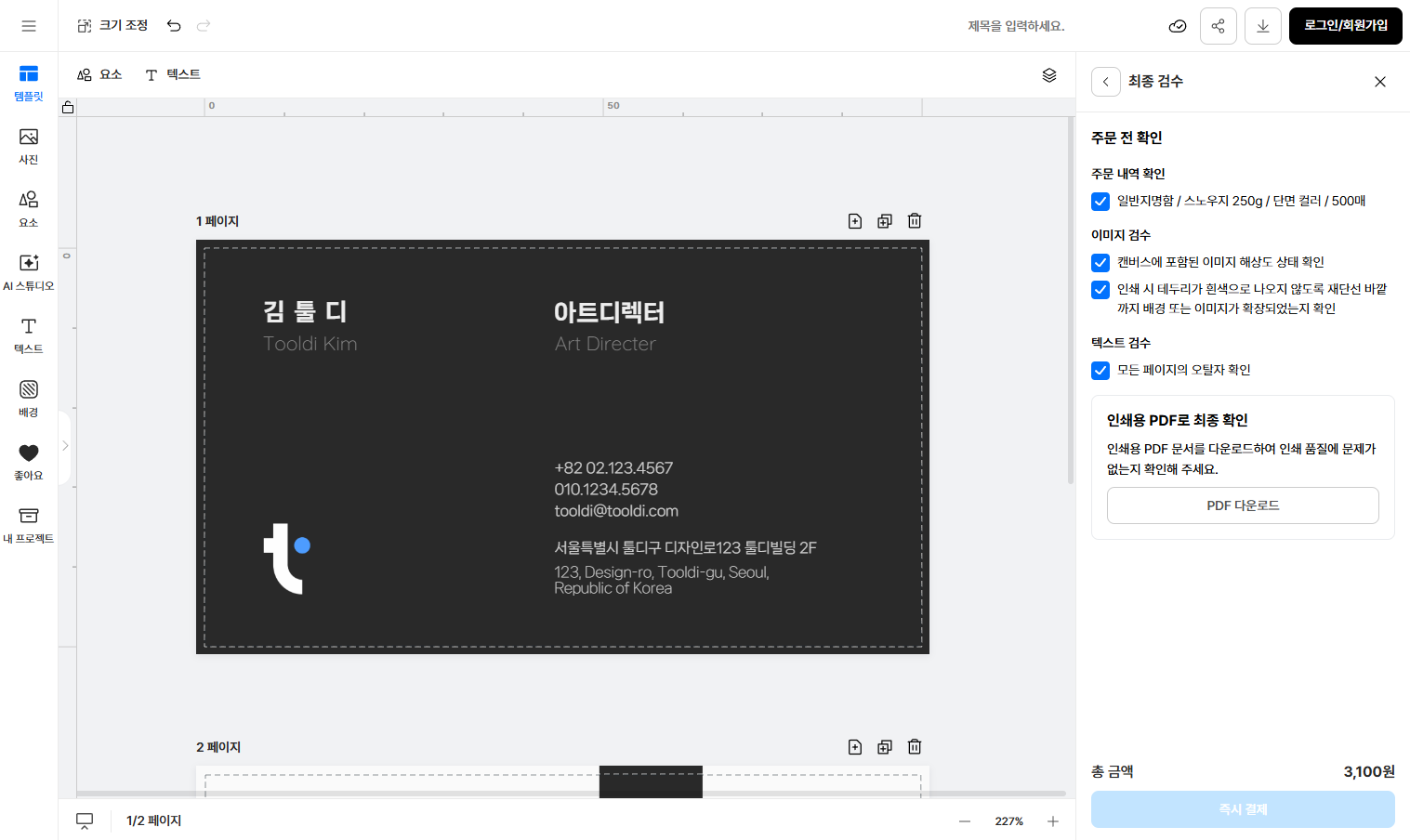Open the layers stack icon
The image size is (1410, 840).
tap(1048, 75)
